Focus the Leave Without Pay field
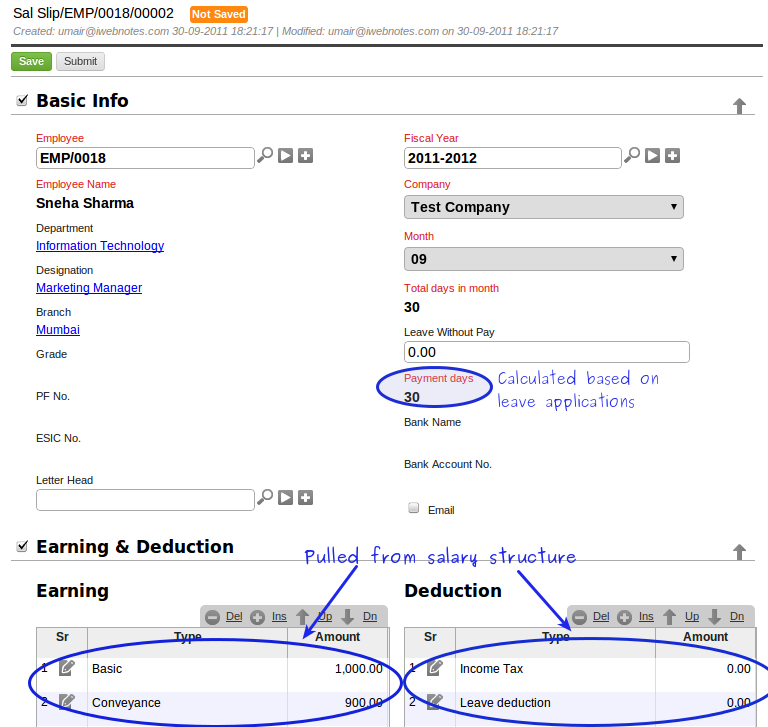768x727 pixels. (547, 352)
